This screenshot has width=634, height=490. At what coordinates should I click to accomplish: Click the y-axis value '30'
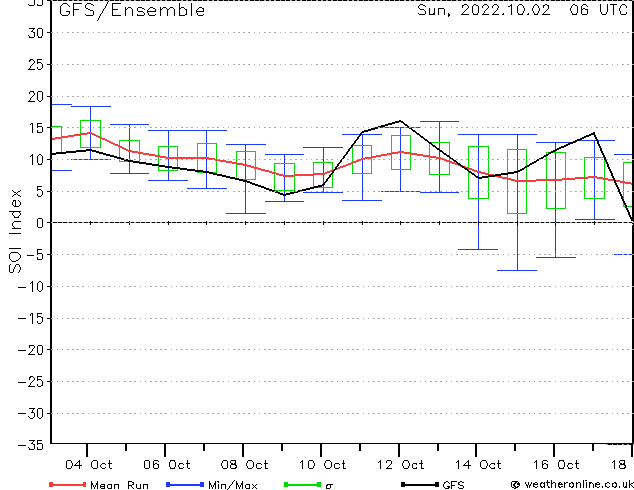[x=35, y=33]
